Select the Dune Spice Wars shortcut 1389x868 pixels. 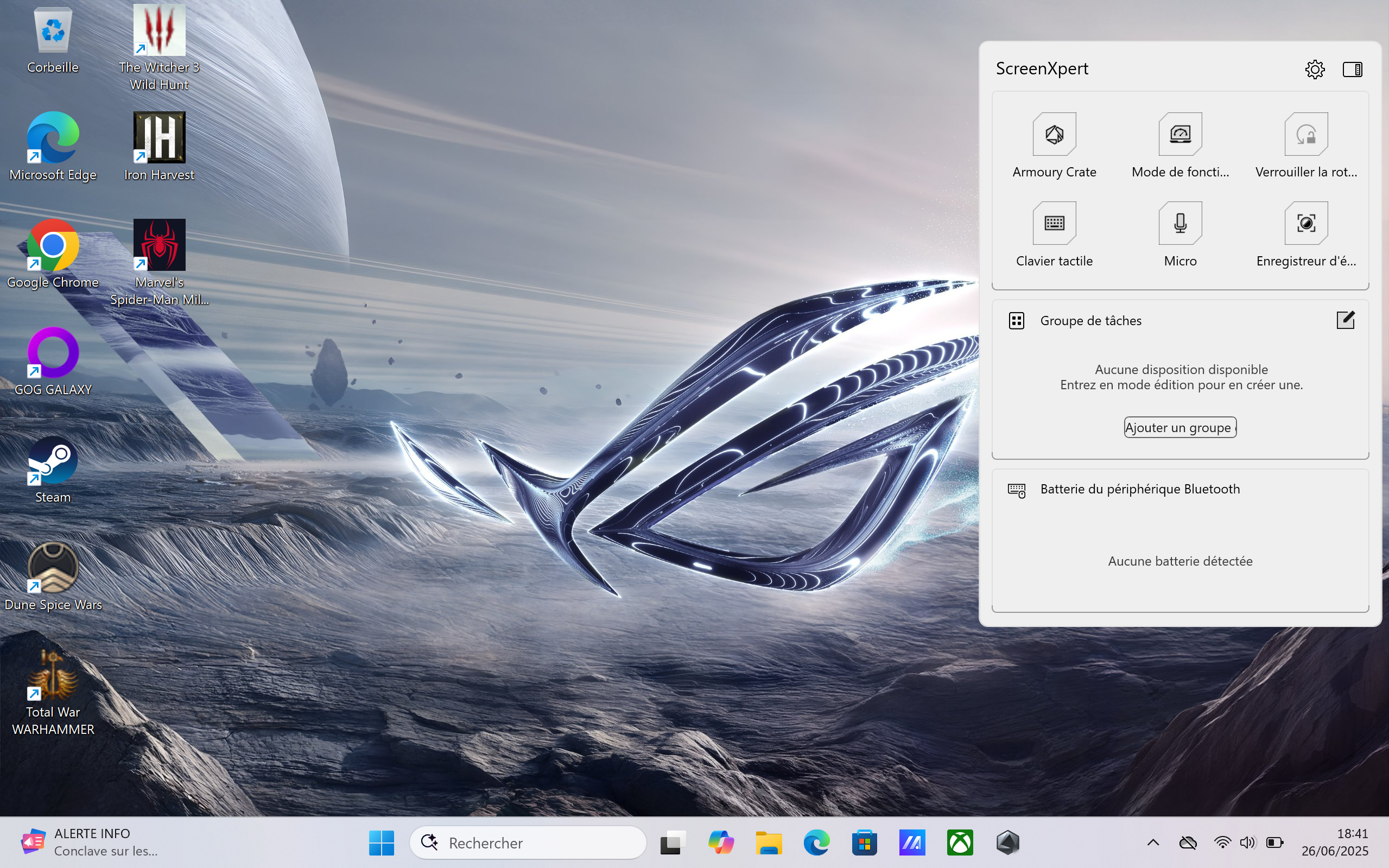[x=53, y=577]
